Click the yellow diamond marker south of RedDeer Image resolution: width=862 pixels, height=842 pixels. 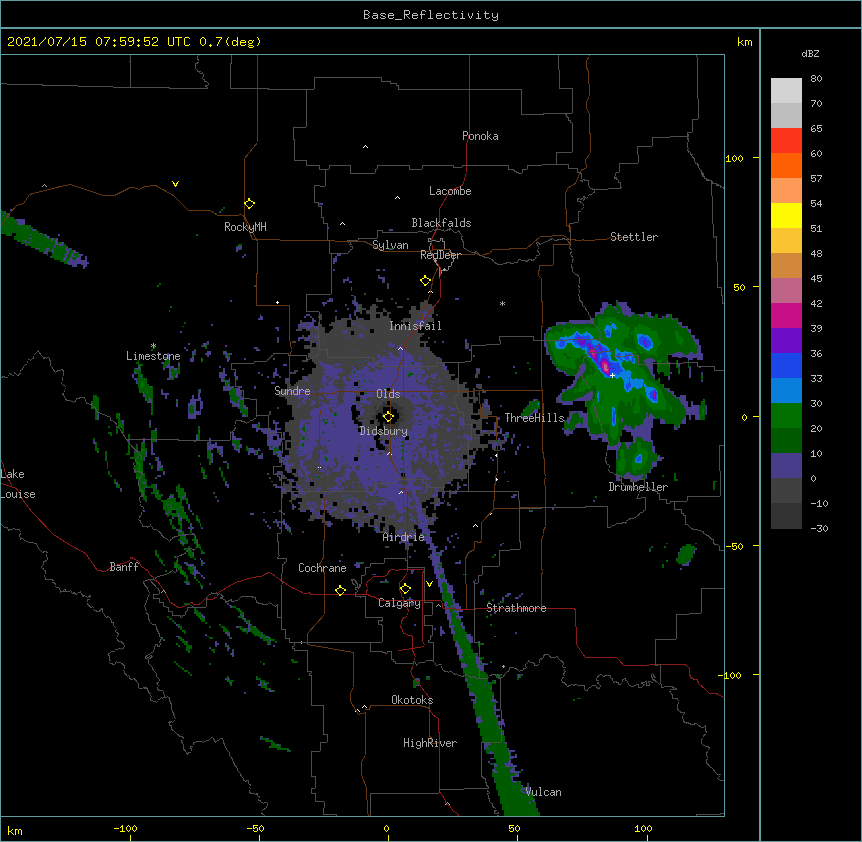pos(425,280)
